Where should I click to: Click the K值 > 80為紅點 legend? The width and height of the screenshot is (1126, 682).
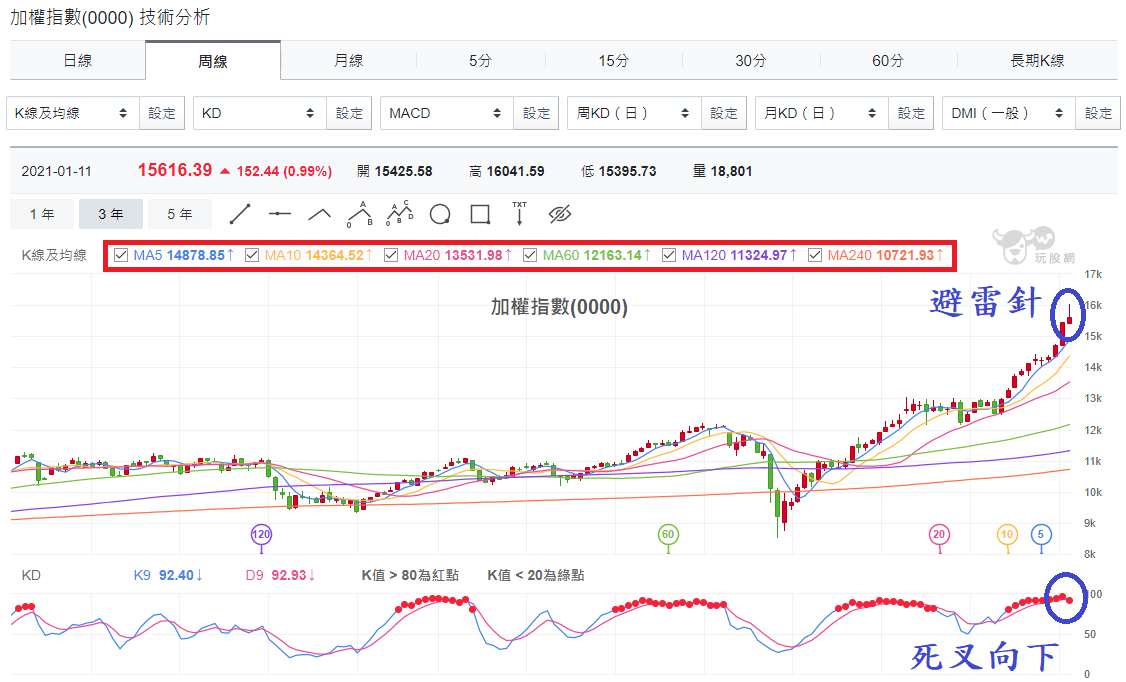pos(410,575)
